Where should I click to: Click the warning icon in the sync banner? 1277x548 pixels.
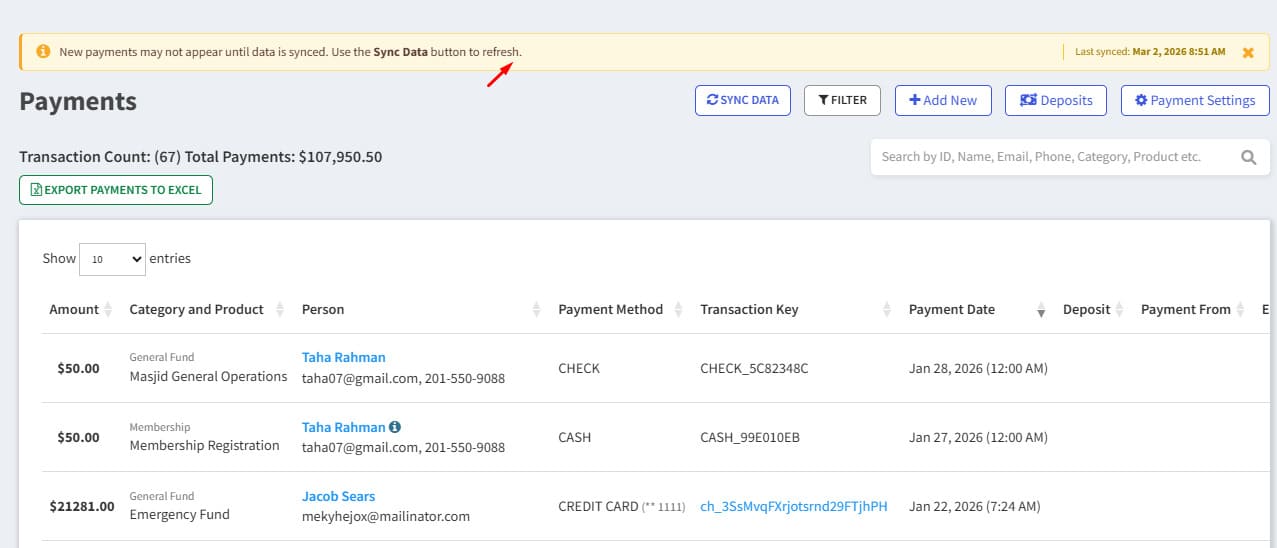tap(43, 51)
